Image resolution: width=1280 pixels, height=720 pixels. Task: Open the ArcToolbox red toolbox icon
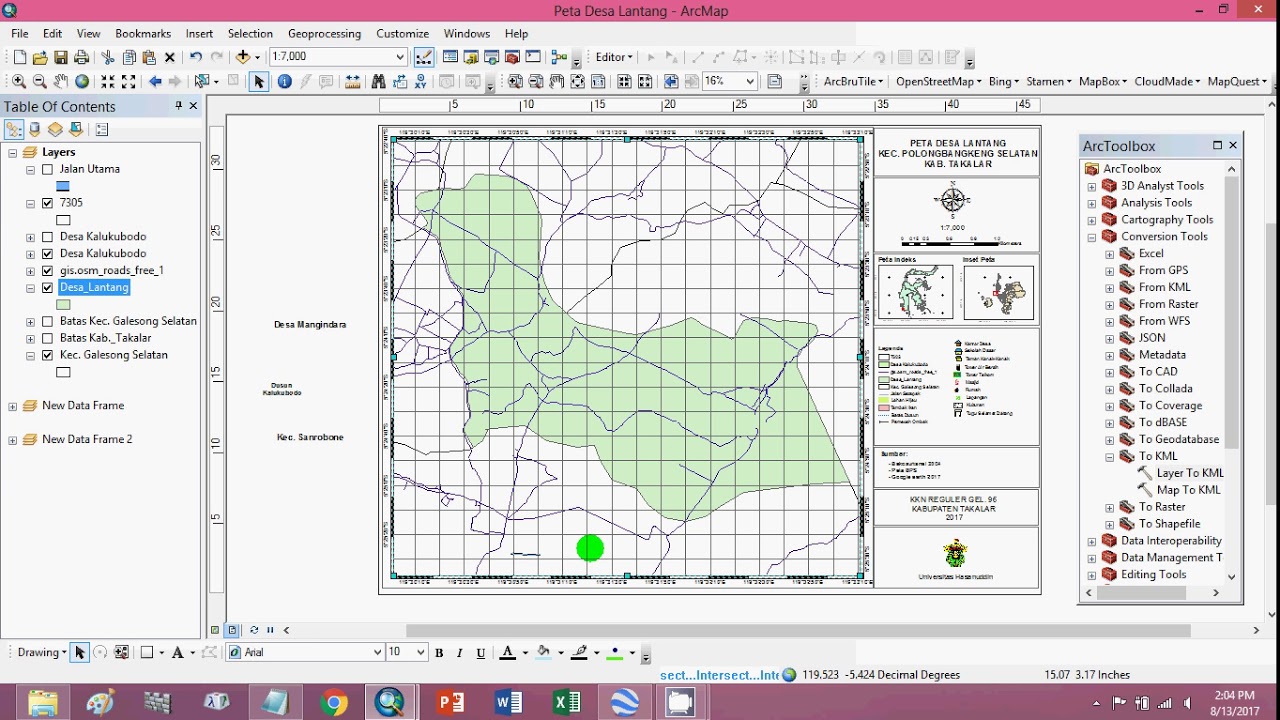[x=512, y=57]
